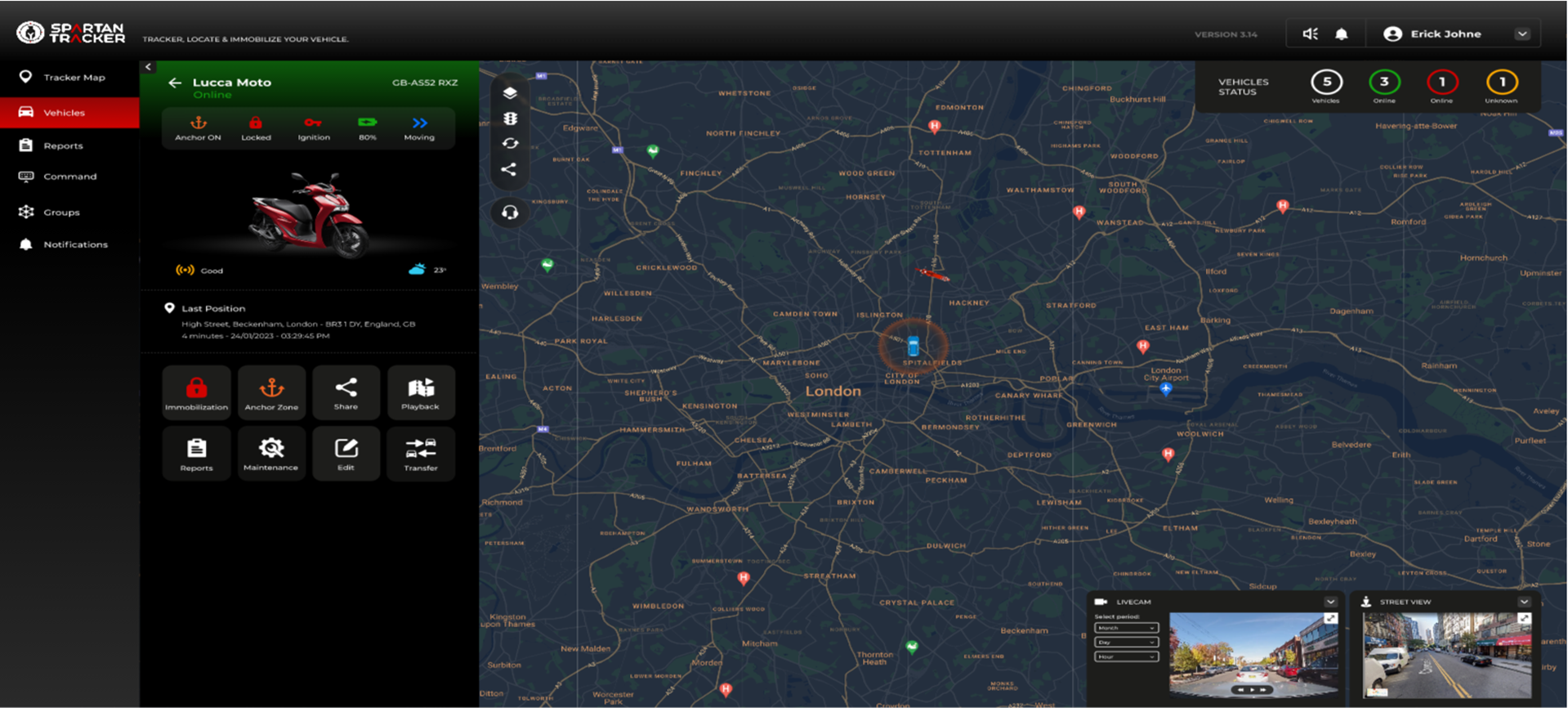Screen dimensions: 1568x708
Task: Click the Last Position pin icon
Action: click(x=169, y=308)
